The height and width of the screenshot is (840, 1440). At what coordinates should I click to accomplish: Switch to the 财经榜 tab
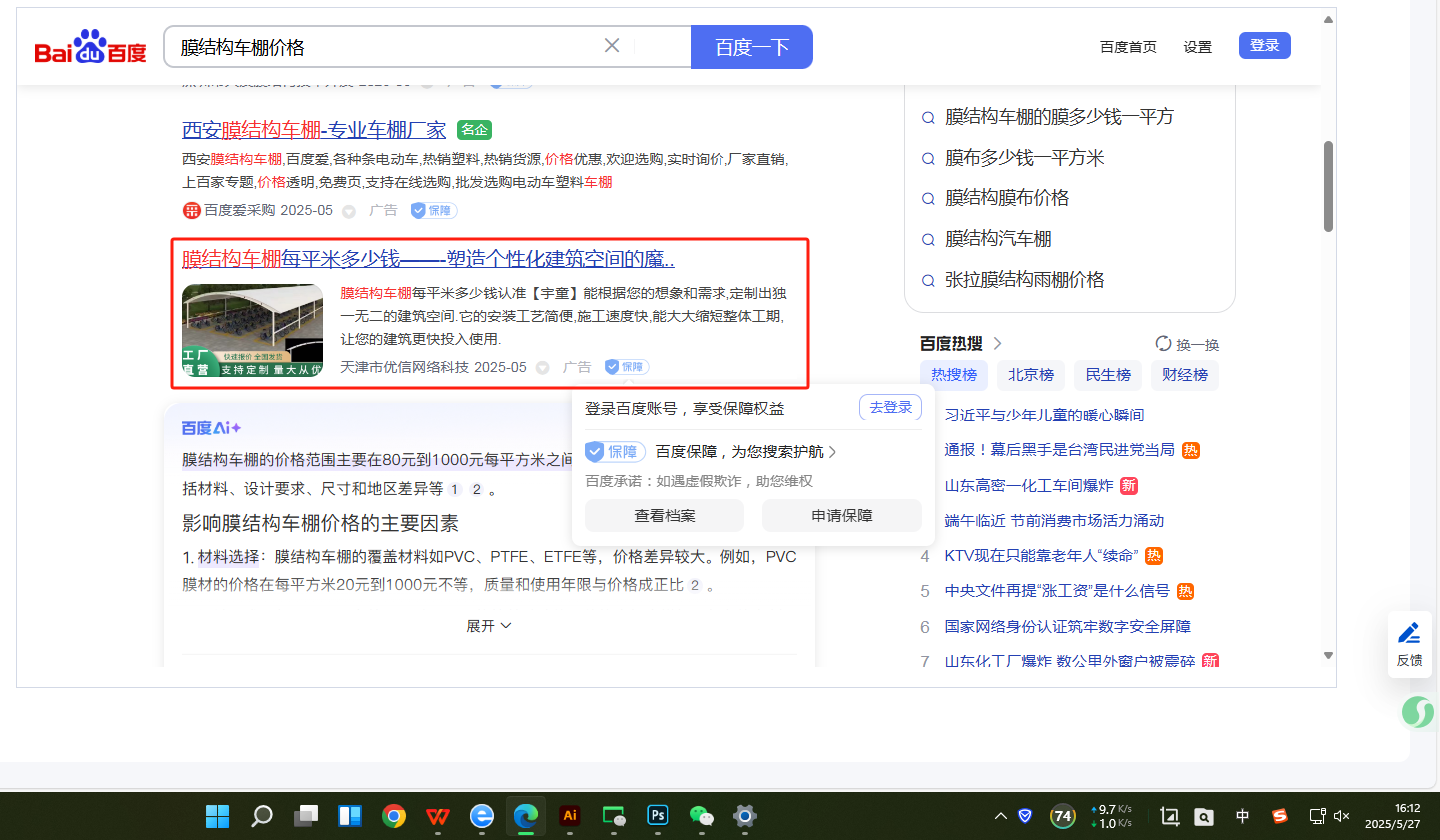(1184, 375)
